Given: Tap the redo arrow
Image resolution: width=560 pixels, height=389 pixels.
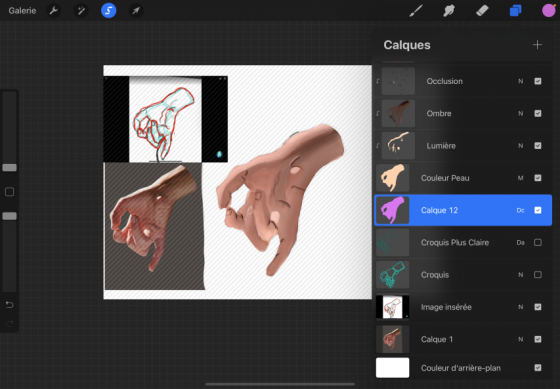Looking at the screenshot, I should [x=10, y=324].
